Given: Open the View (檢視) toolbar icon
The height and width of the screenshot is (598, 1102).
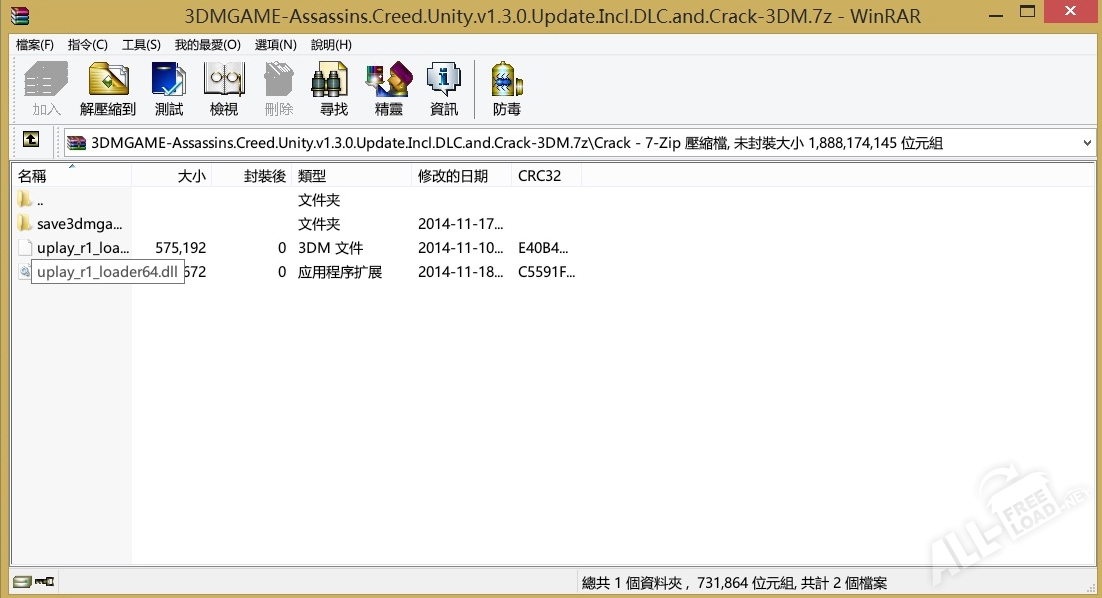Looking at the screenshot, I should tap(224, 88).
